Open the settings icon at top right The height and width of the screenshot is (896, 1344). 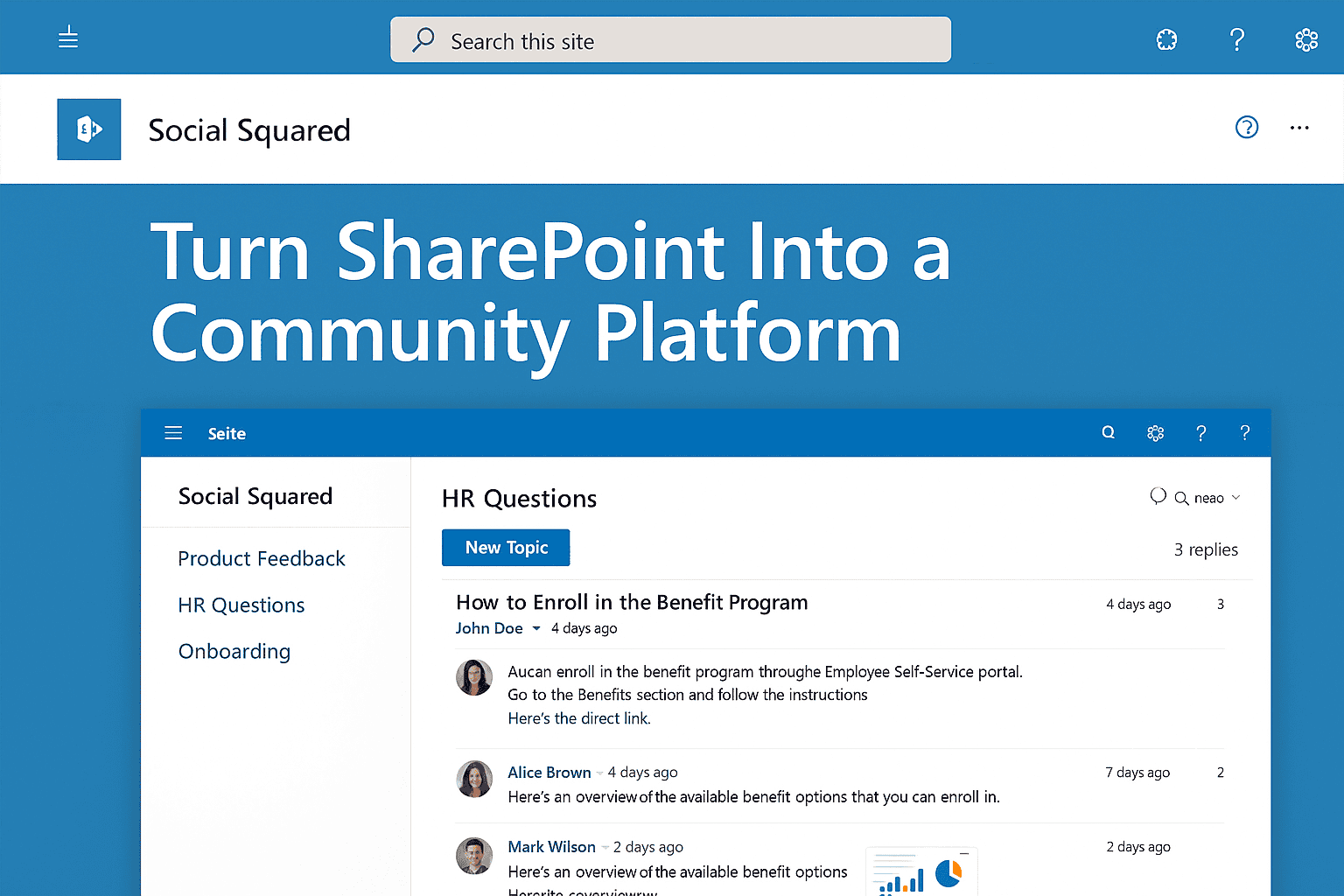pos(1306,39)
